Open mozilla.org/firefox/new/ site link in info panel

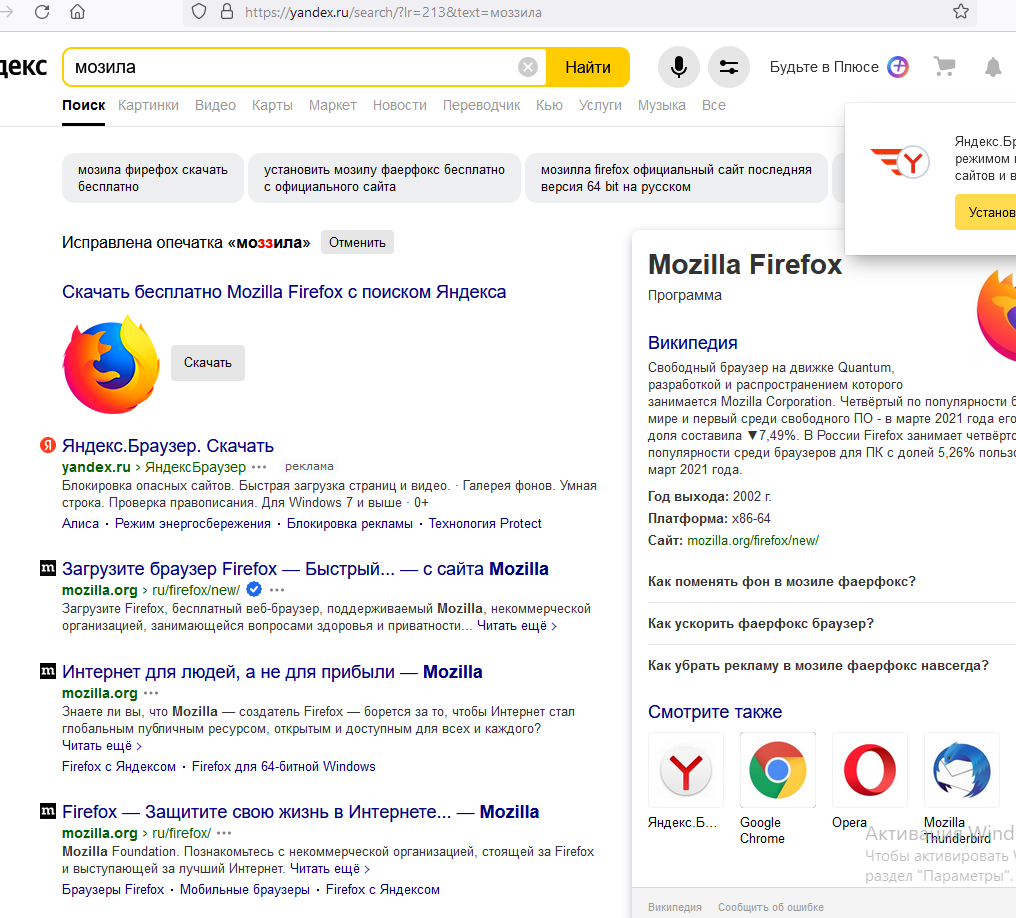(x=753, y=540)
